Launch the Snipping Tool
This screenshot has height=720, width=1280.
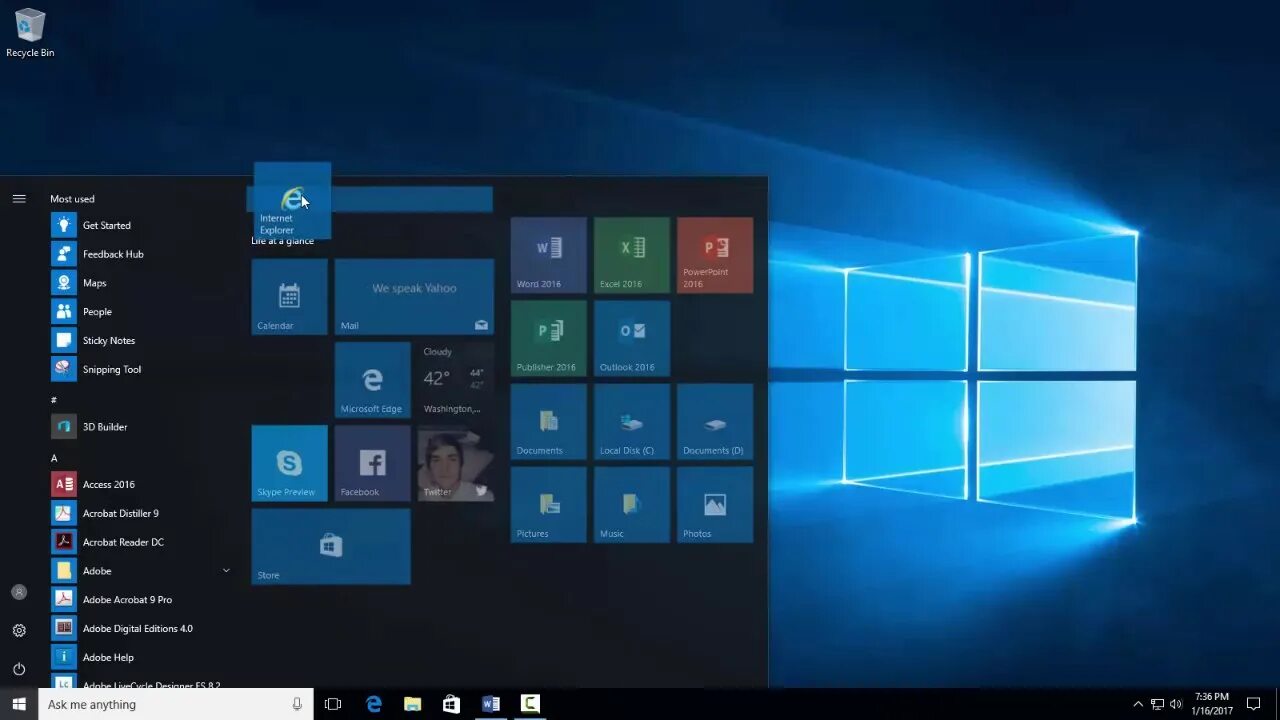(x=140, y=369)
